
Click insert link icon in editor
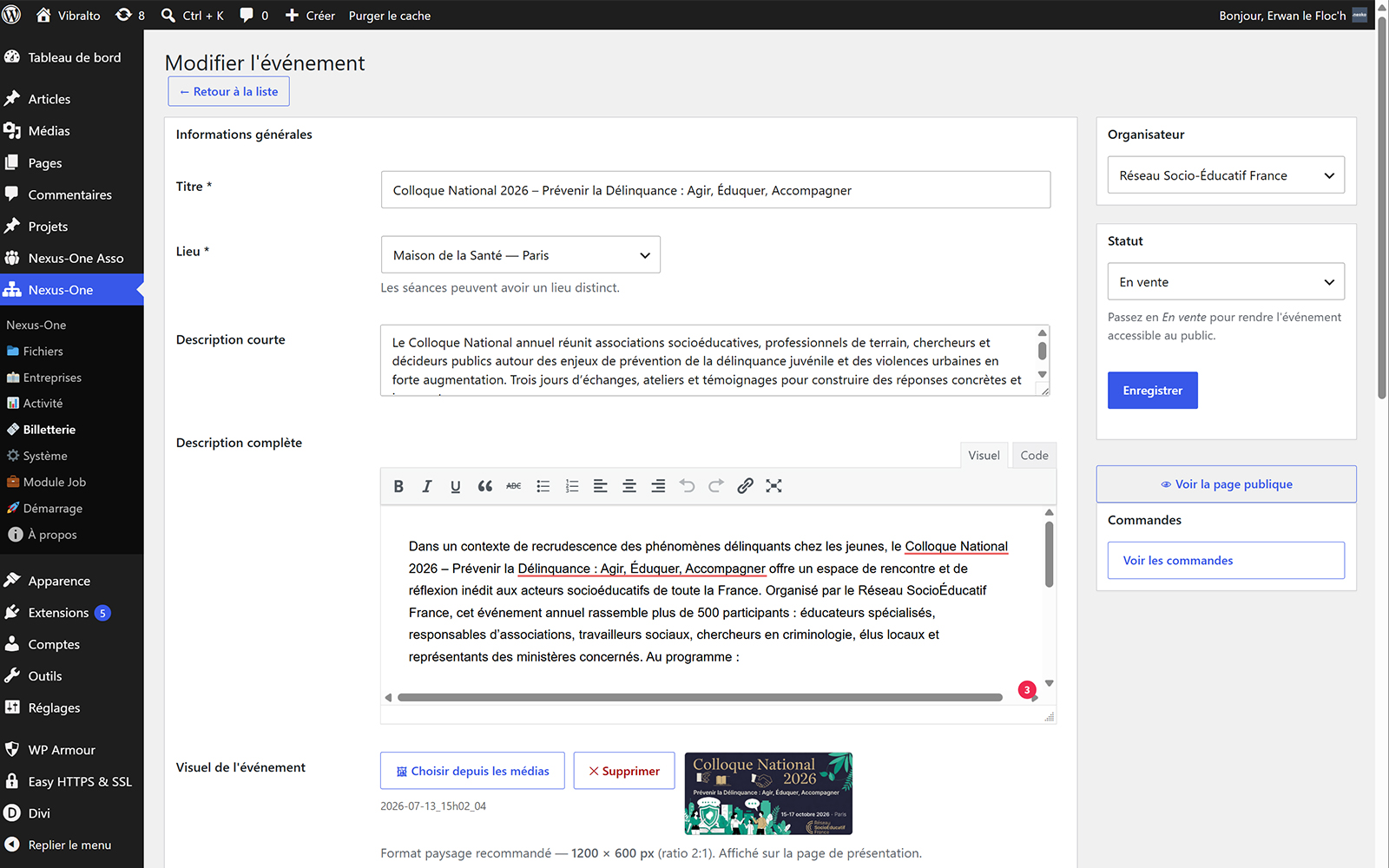pos(745,486)
